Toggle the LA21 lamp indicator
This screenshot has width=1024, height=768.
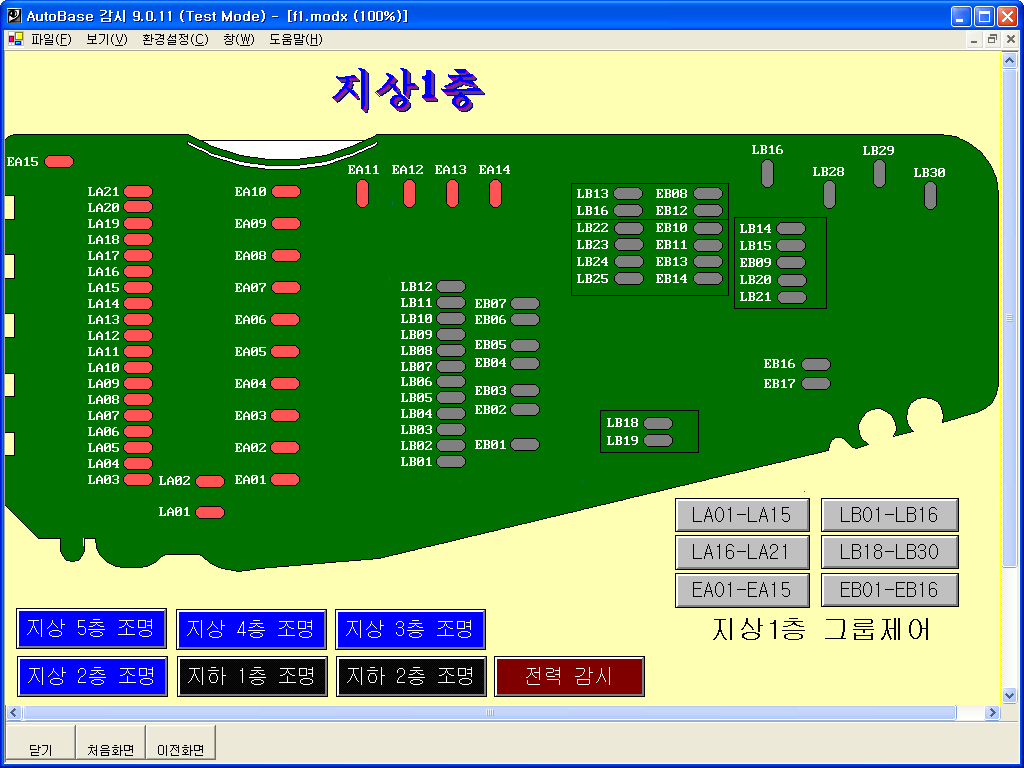[138, 192]
